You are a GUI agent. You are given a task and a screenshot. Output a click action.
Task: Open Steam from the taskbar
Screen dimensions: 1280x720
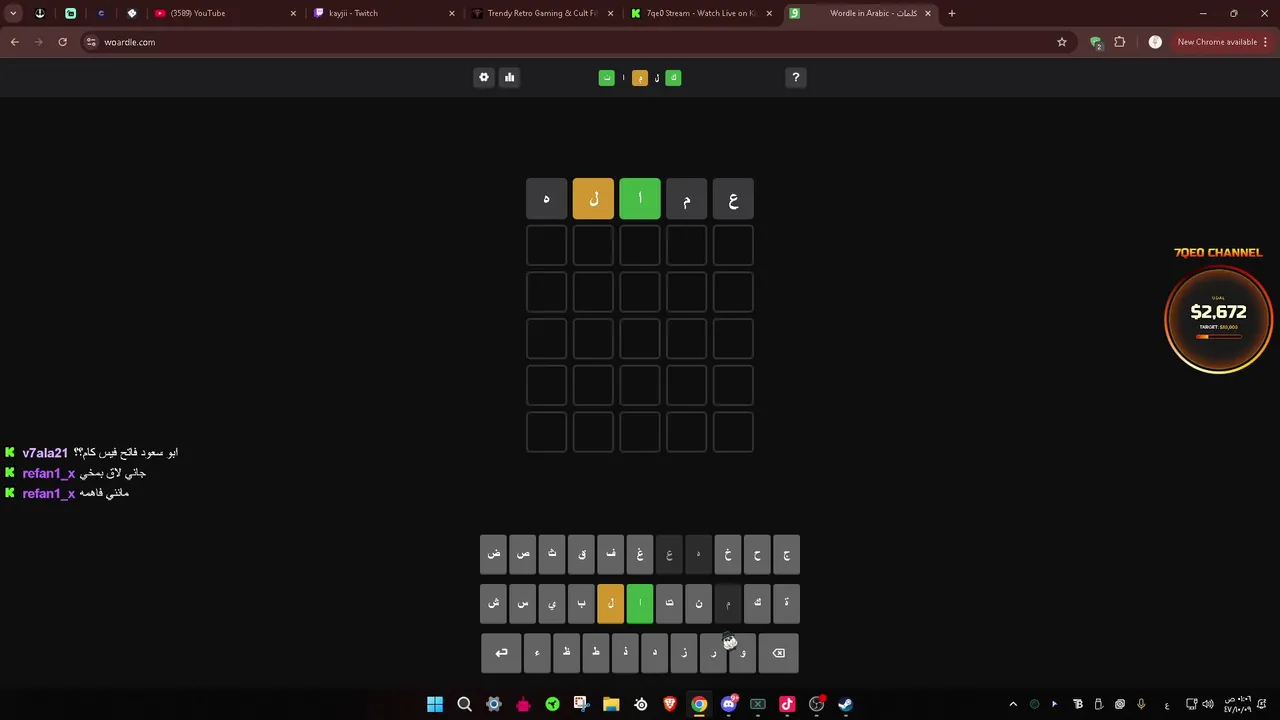pyautogui.click(x=846, y=704)
